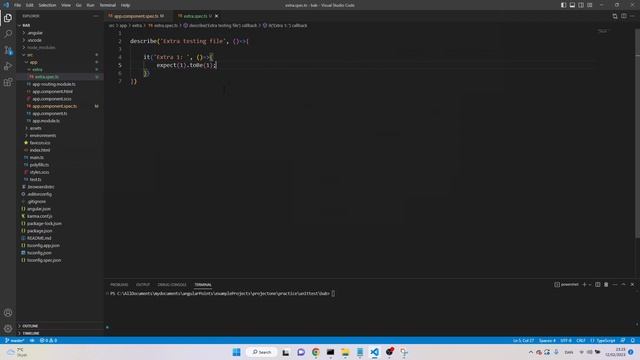Create a new terminal with plus icon
This screenshot has width=640, height=360.
pos(584,284)
